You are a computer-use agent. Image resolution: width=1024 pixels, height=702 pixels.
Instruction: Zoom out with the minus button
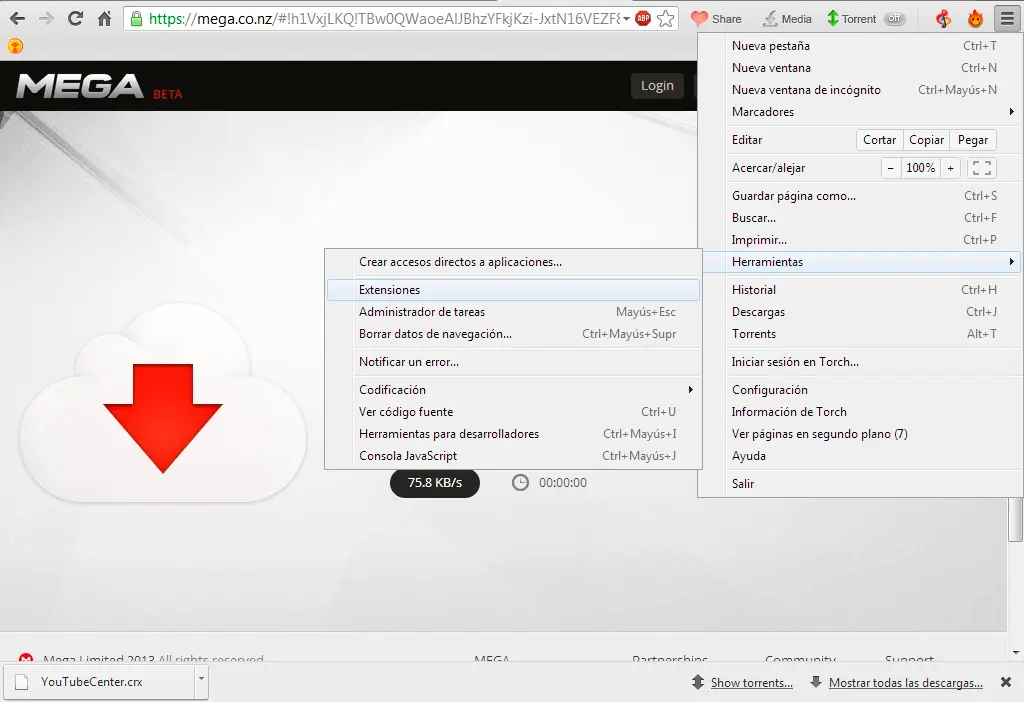click(890, 168)
